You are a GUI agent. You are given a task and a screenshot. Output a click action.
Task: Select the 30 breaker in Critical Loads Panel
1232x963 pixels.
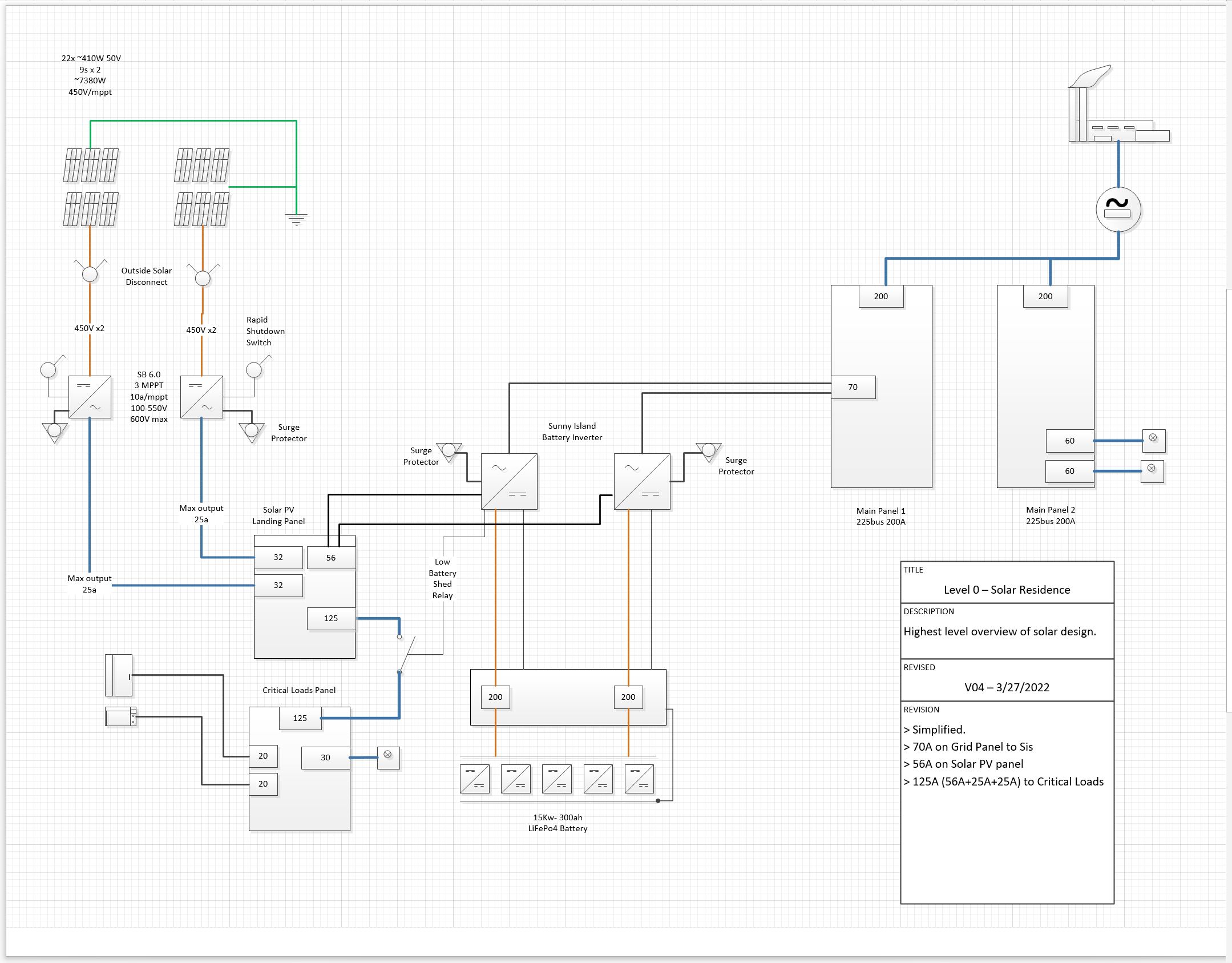(325, 757)
